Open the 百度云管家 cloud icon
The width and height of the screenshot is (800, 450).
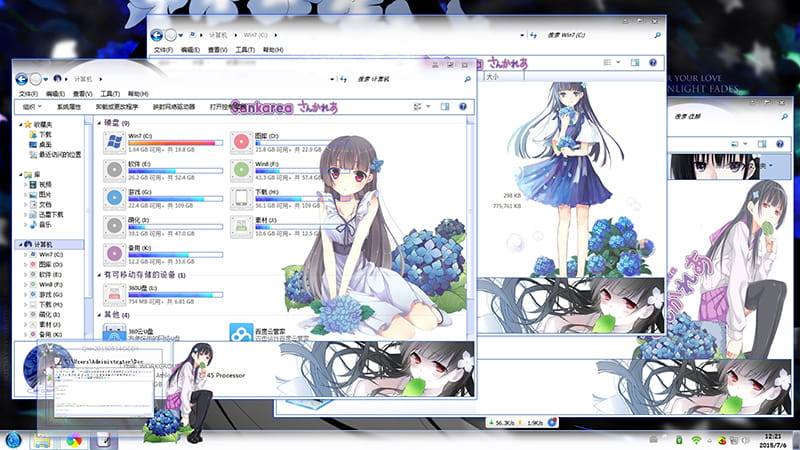(241, 332)
